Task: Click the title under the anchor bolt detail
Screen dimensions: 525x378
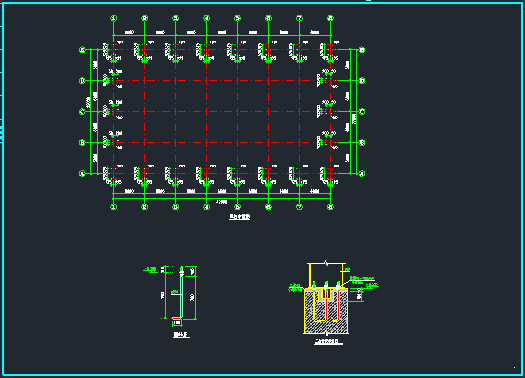Action: [x=181, y=334]
